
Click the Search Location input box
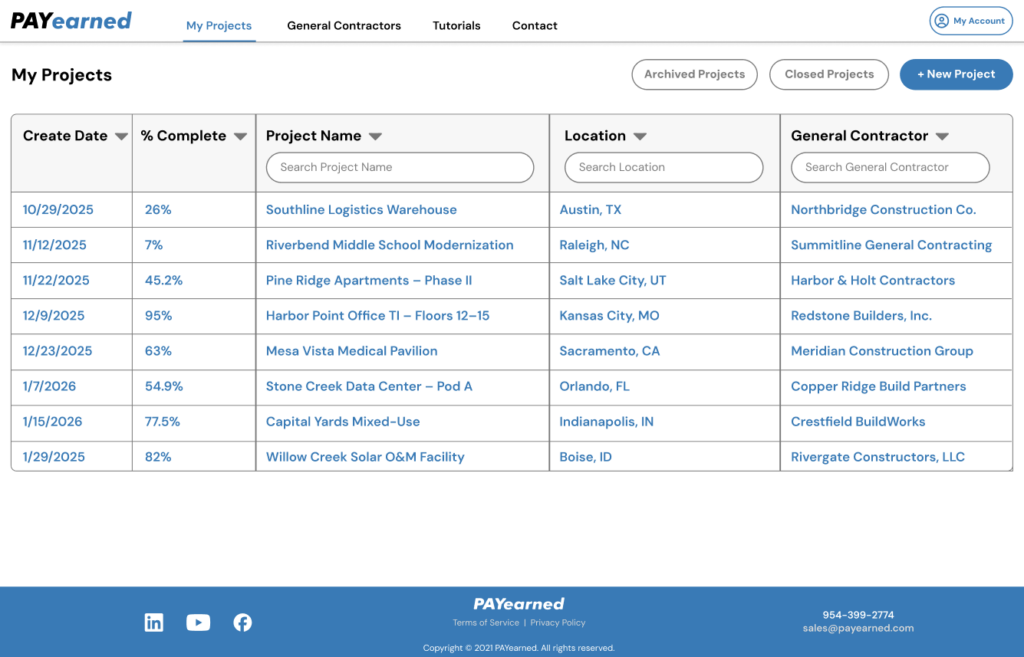click(664, 167)
